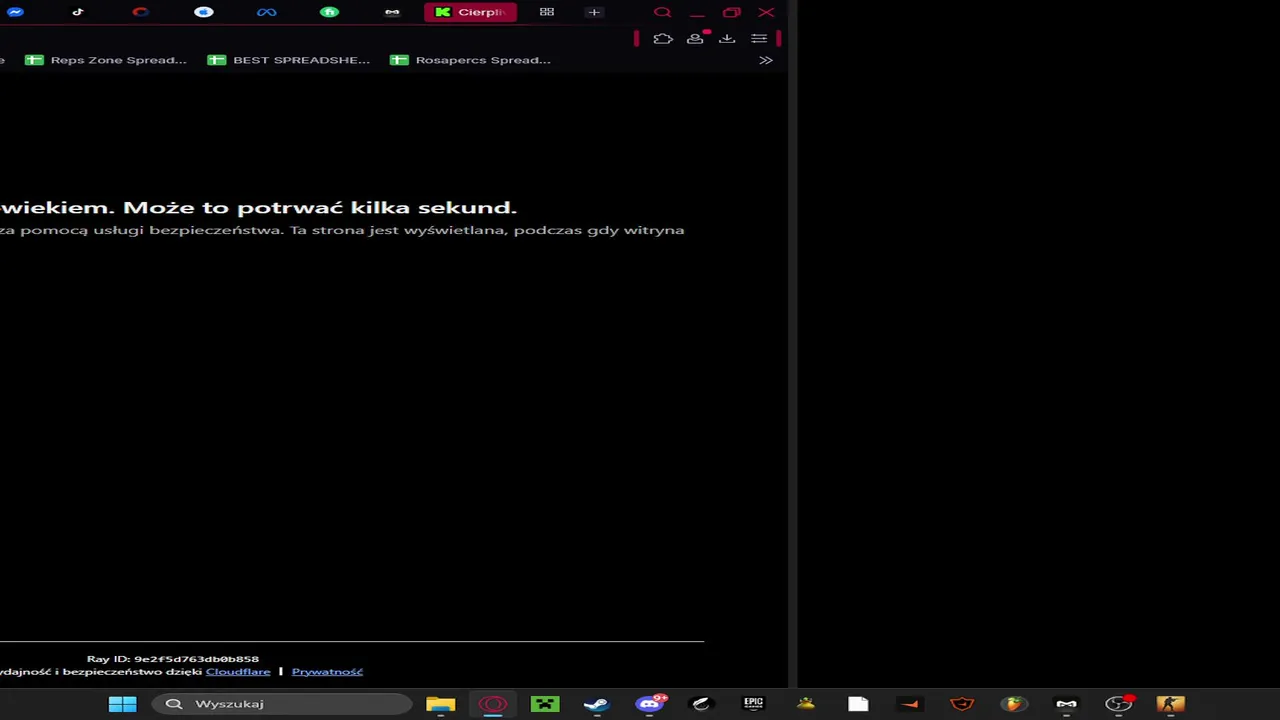Open Epic Games Launcher from taskbar
1280x720 pixels.
(753, 704)
